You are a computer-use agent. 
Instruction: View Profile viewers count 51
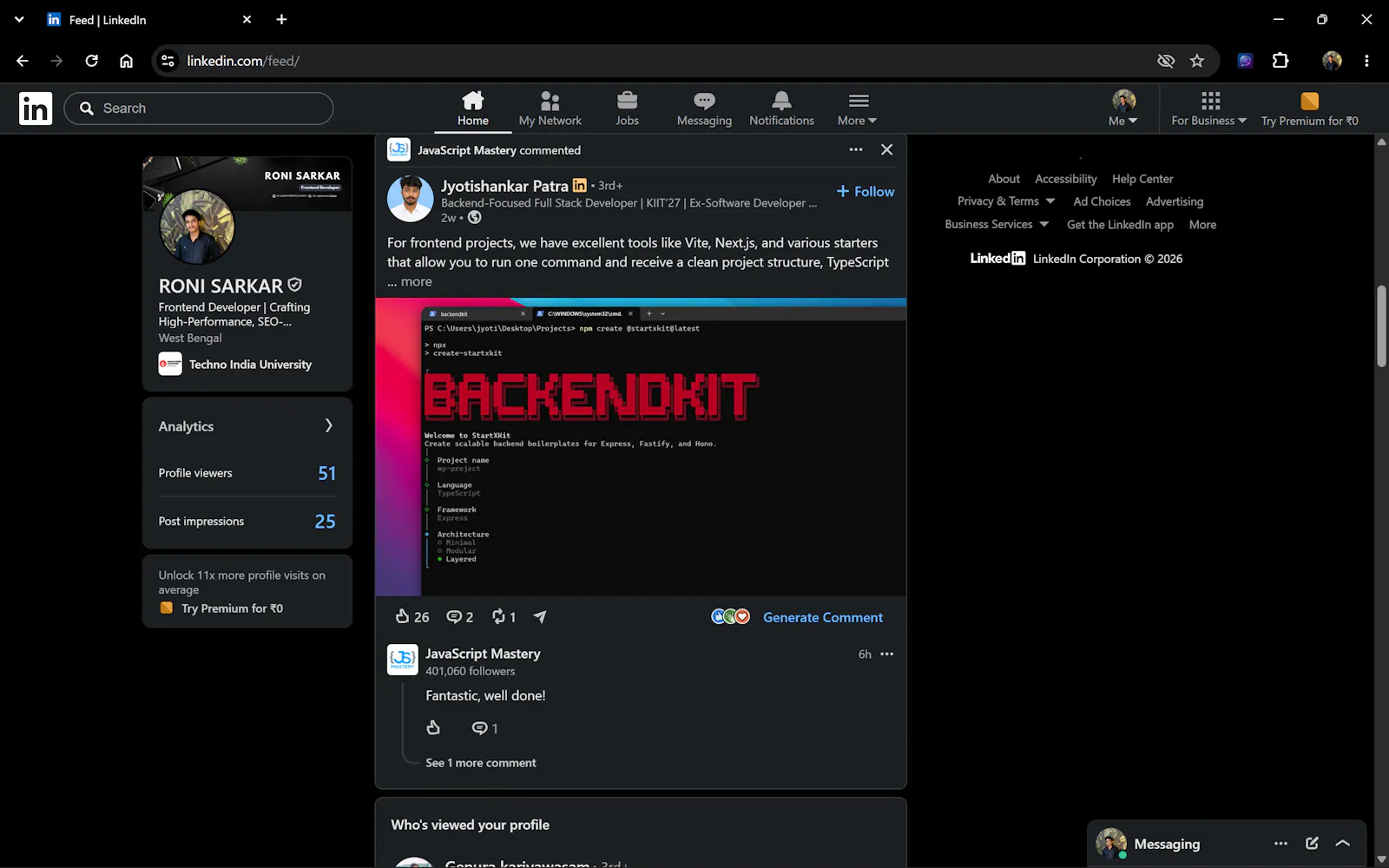(326, 473)
